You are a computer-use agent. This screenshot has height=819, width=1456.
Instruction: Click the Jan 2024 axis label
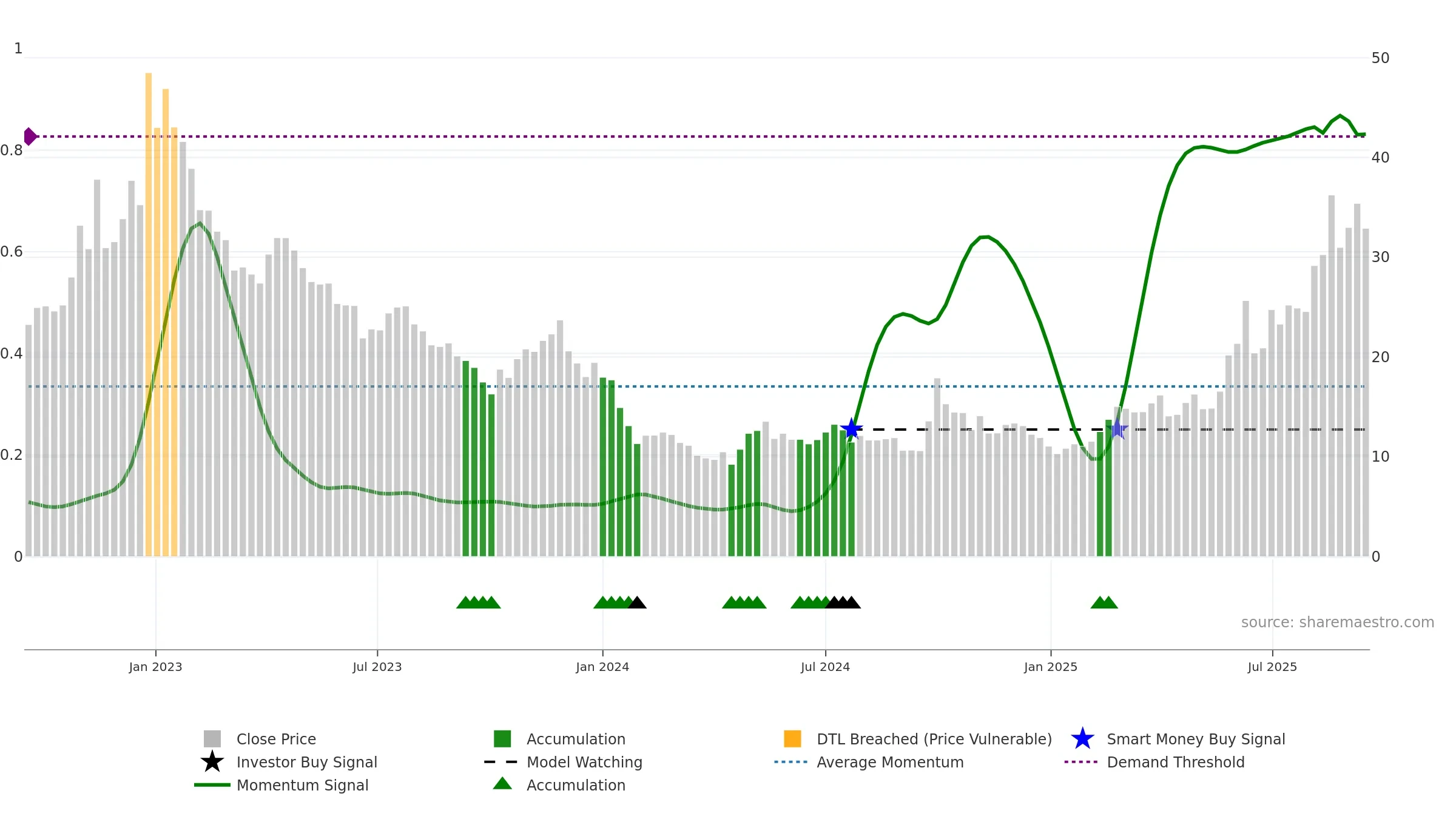point(602,667)
